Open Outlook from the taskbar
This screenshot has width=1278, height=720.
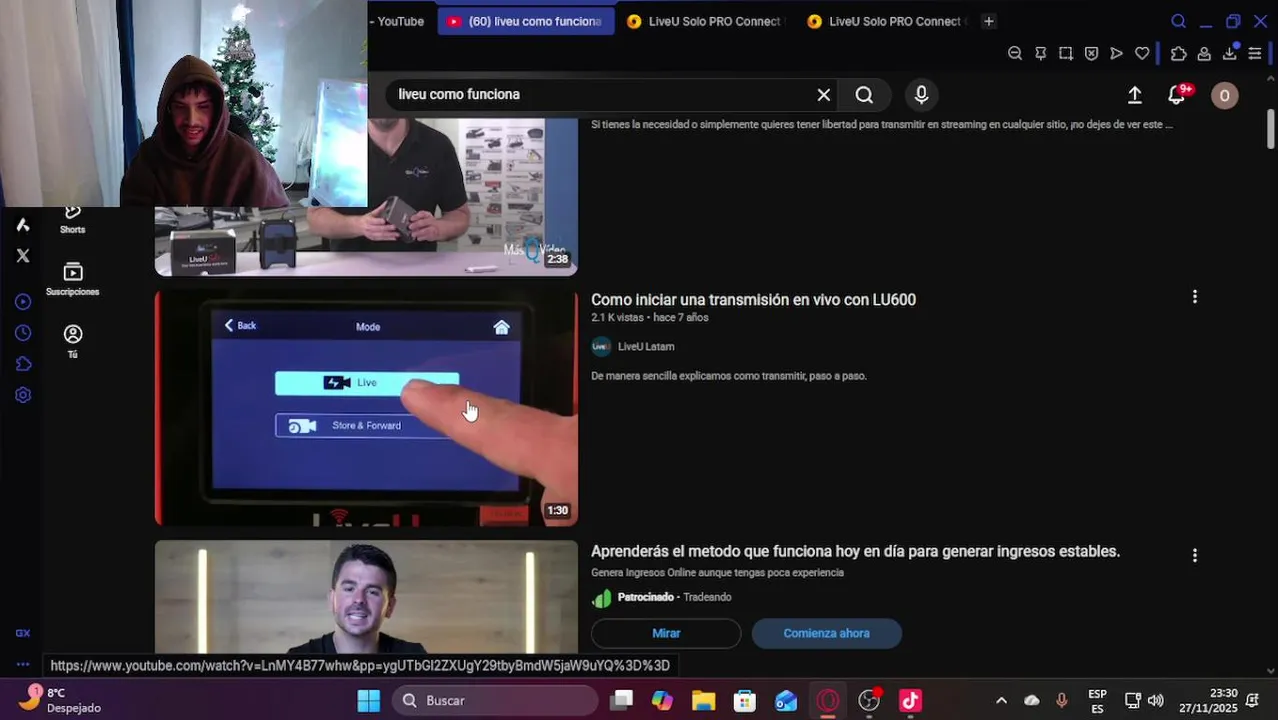pos(786,701)
